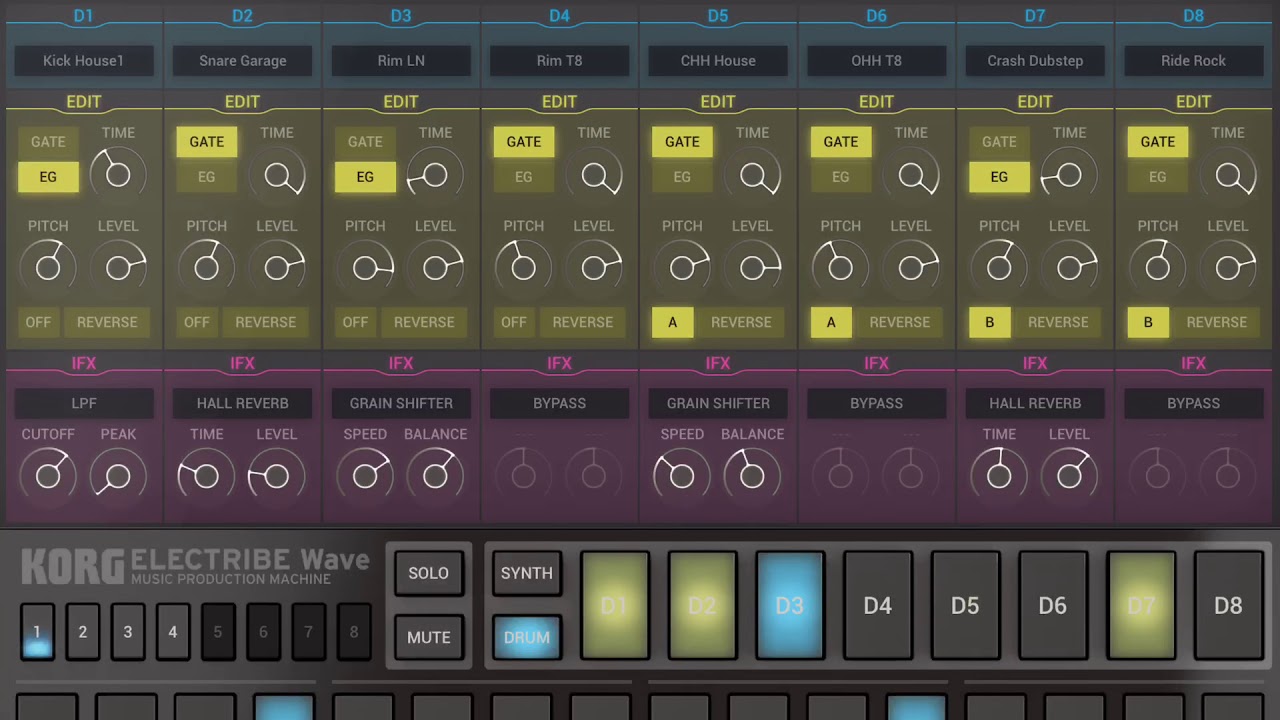
Task: Click the D1 CUTOFF knob
Action: tap(48, 476)
